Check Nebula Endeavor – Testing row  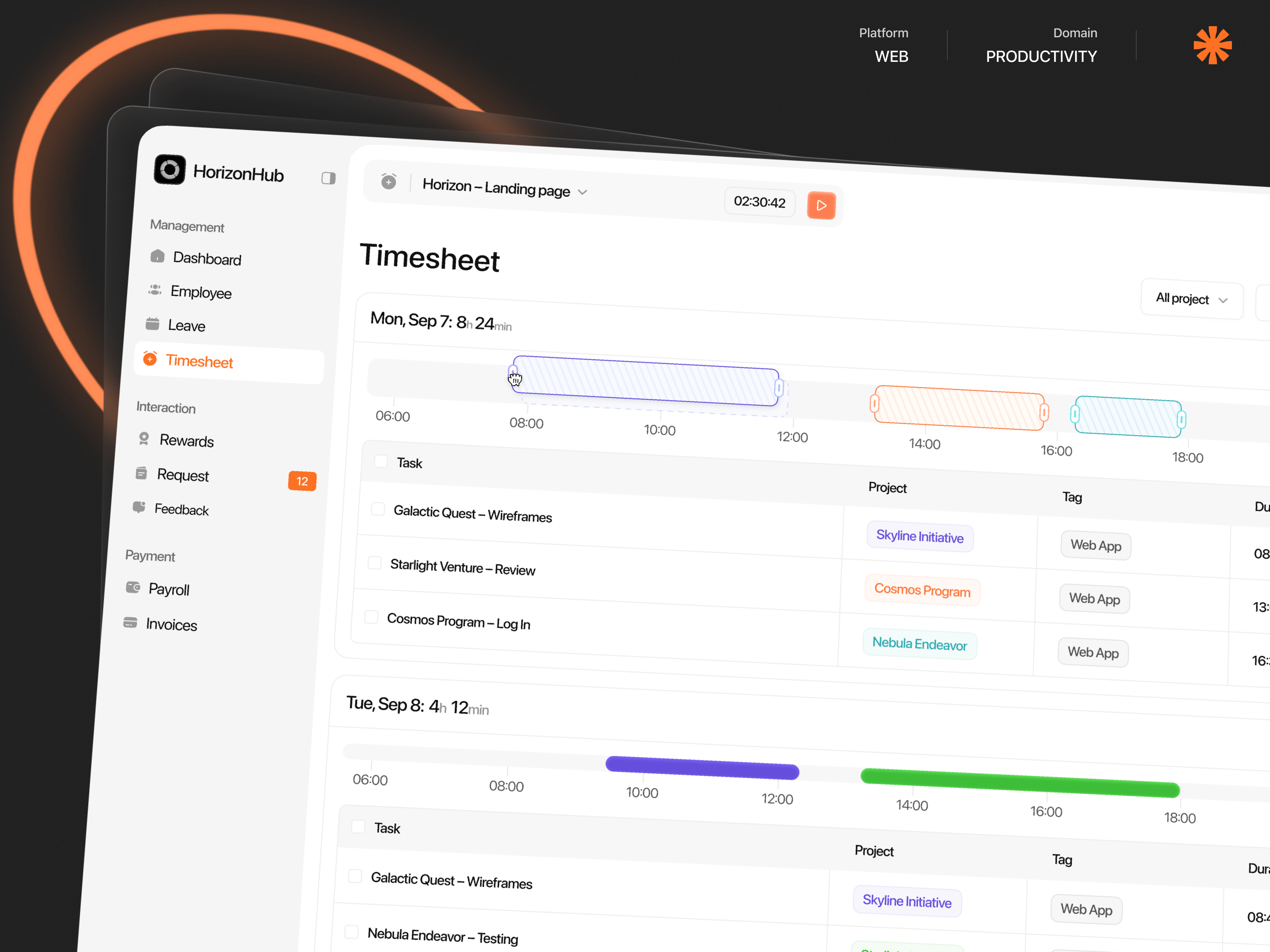(351, 931)
